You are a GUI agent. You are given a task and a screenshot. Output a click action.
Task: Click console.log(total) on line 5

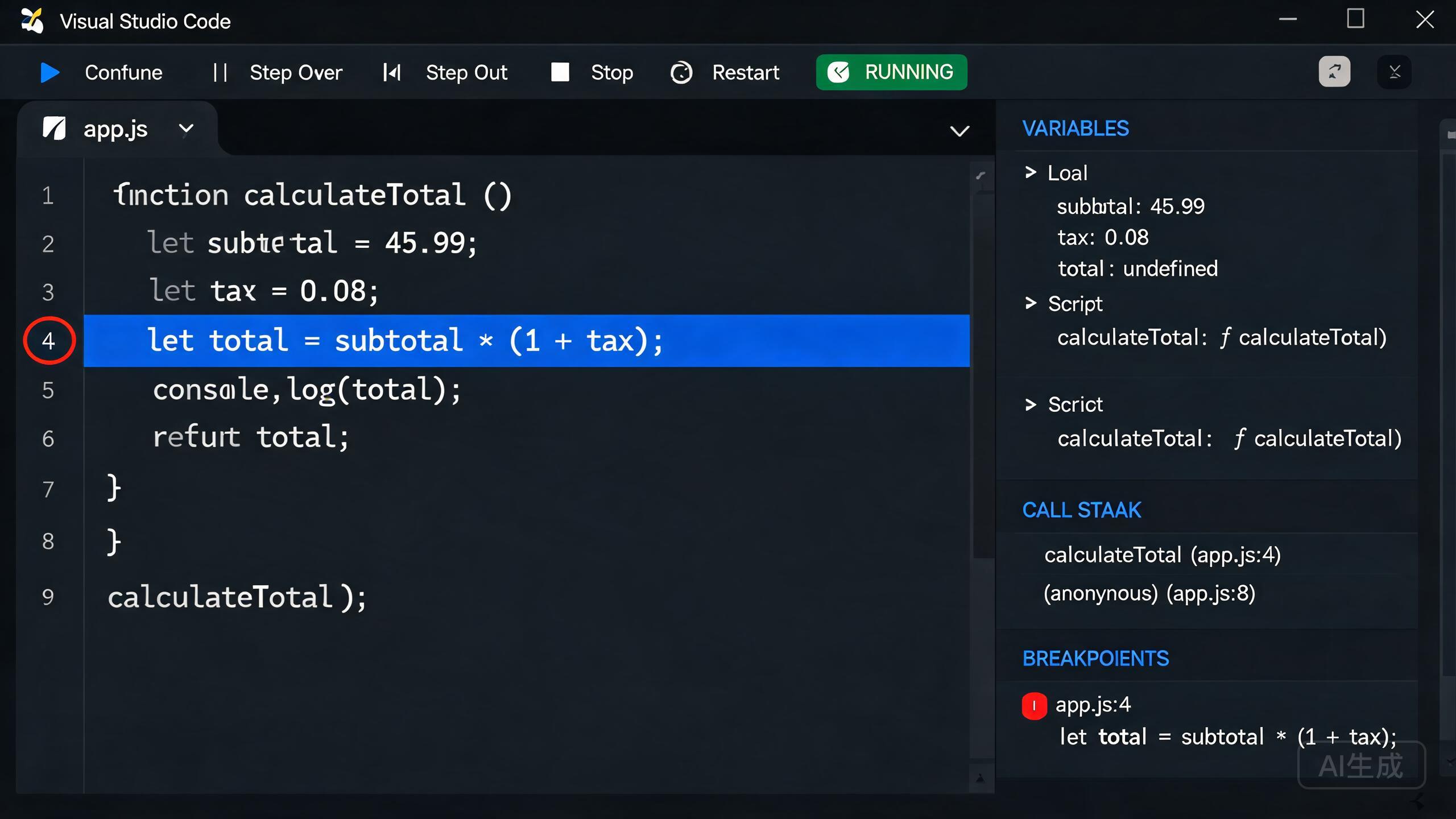point(307,390)
